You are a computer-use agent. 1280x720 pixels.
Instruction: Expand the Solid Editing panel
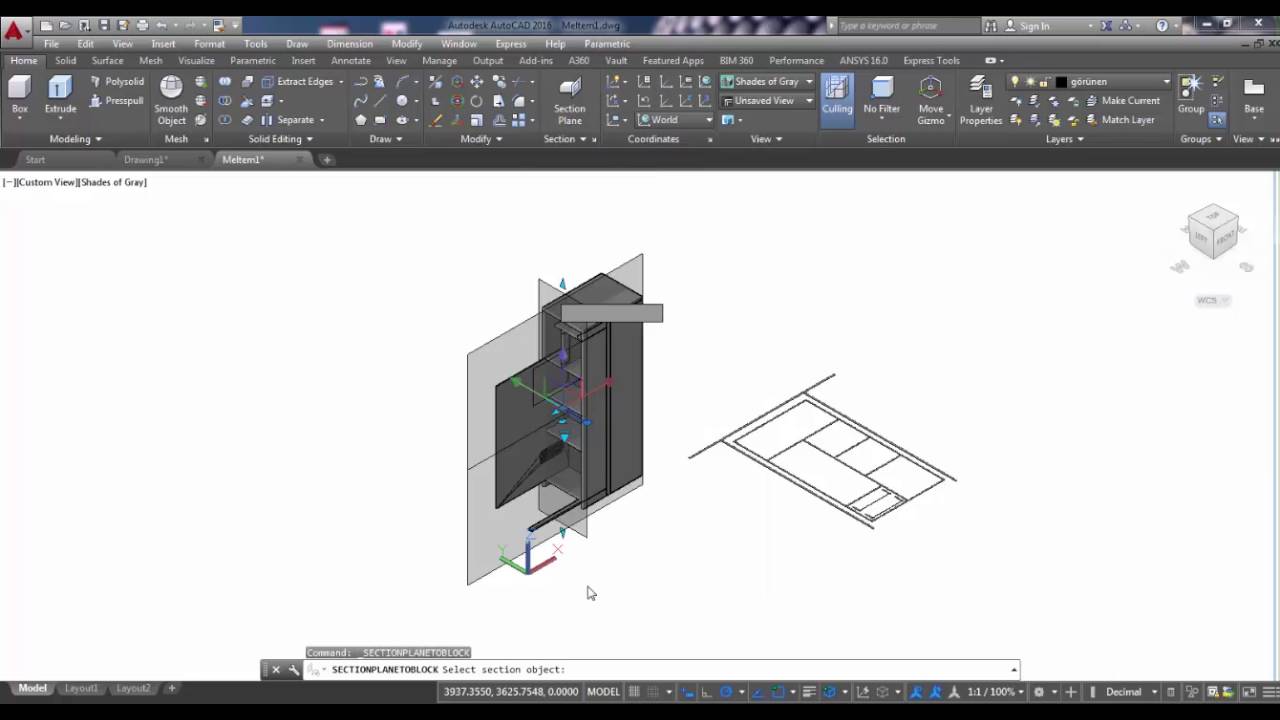click(x=280, y=139)
